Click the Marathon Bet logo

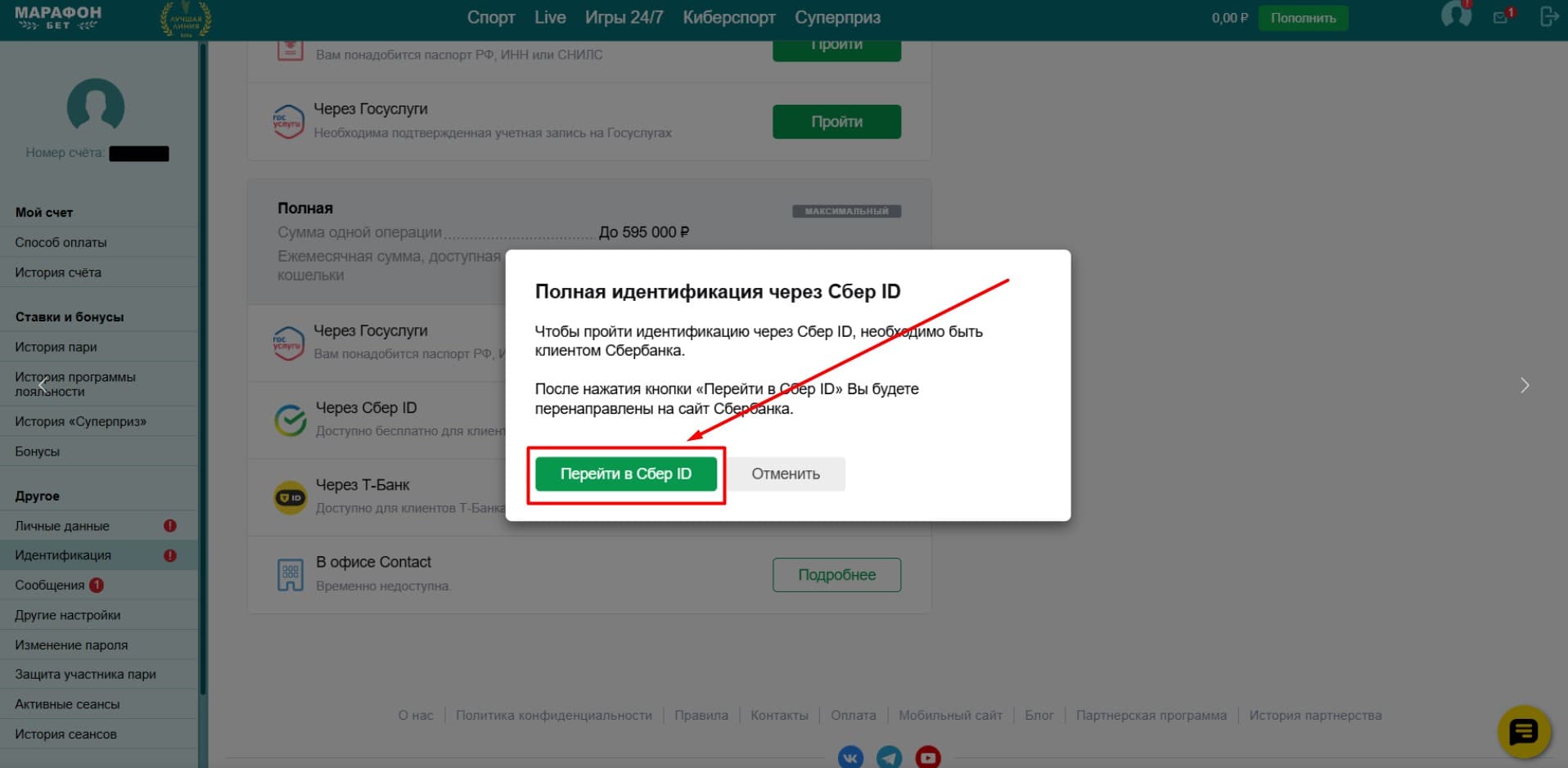[58, 18]
